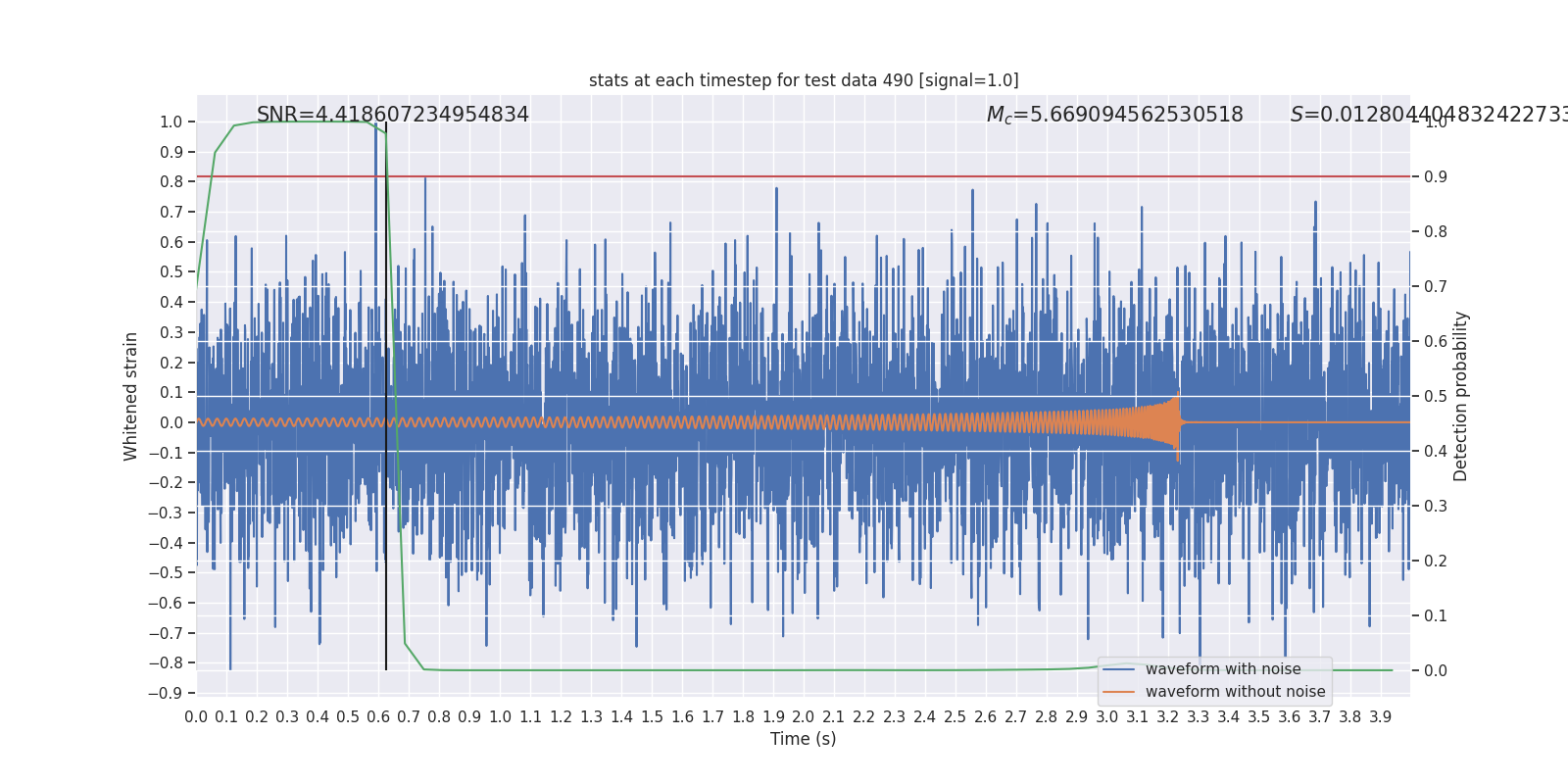1568x784 pixels.
Task: Click the 'Time (s)' x-axis label
Action: [803, 739]
